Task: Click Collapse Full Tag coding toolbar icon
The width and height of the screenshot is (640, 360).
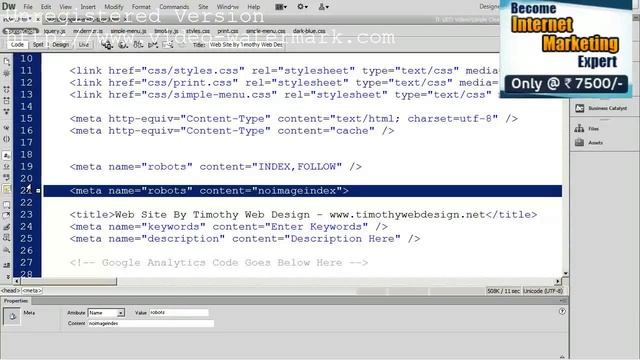Action: pyautogui.click(x=7, y=89)
